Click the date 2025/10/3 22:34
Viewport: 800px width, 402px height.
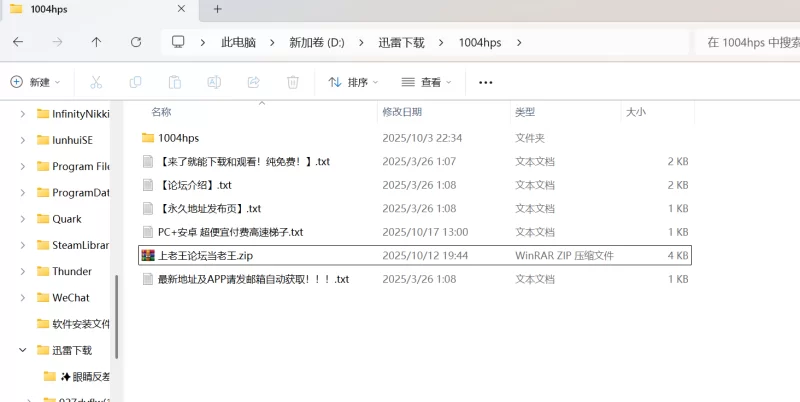pyautogui.click(x=422, y=138)
